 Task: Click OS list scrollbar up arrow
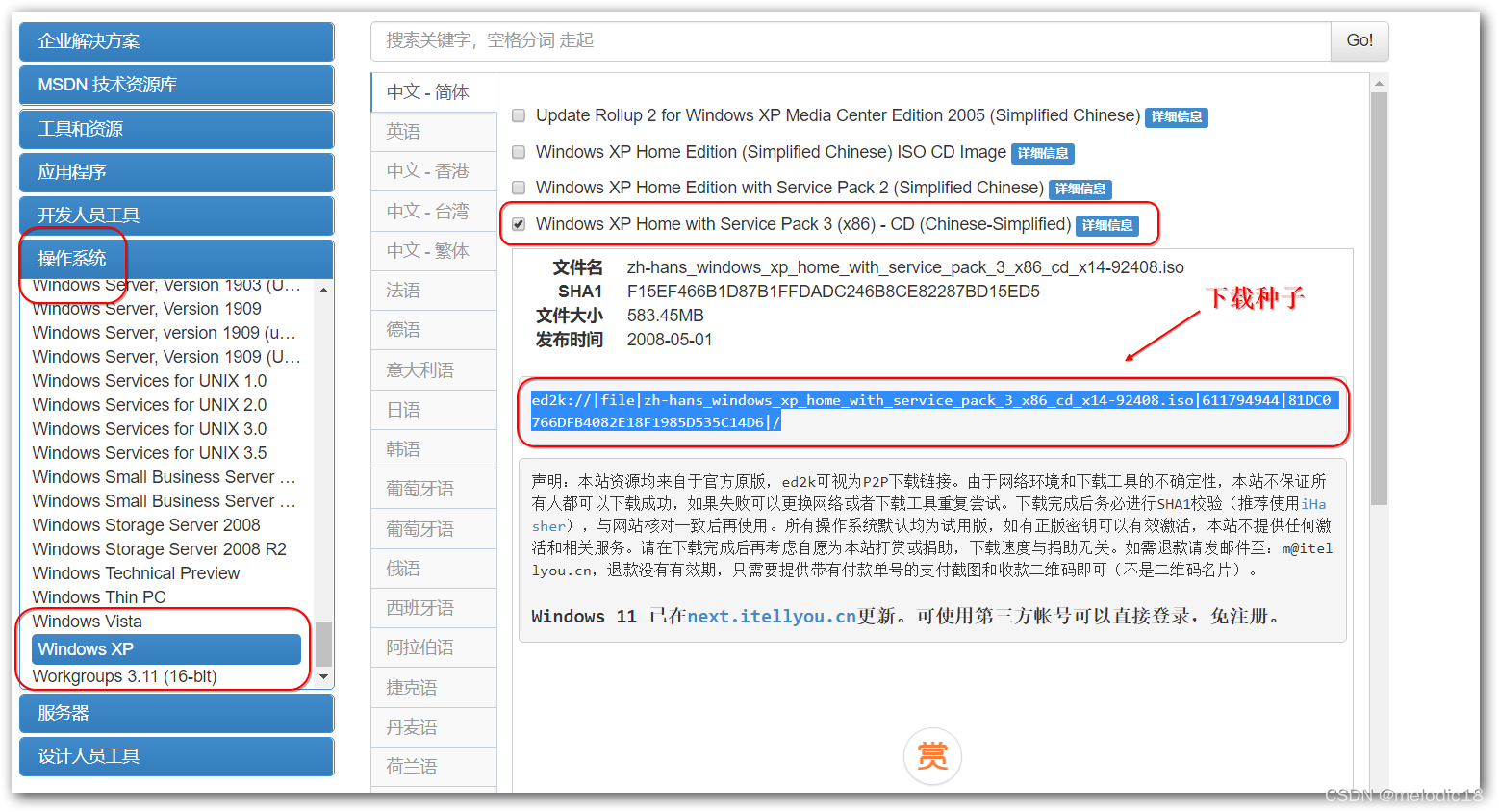pyautogui.click(x=323, y=290)
